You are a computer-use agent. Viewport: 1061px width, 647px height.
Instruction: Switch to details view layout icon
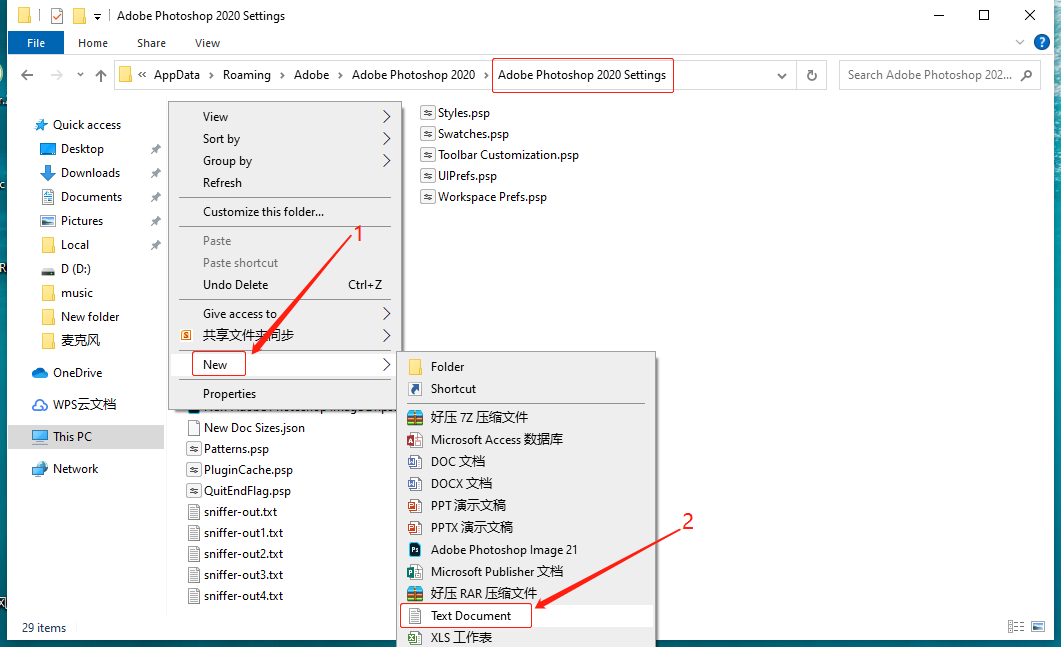[x=1016, y=627]
